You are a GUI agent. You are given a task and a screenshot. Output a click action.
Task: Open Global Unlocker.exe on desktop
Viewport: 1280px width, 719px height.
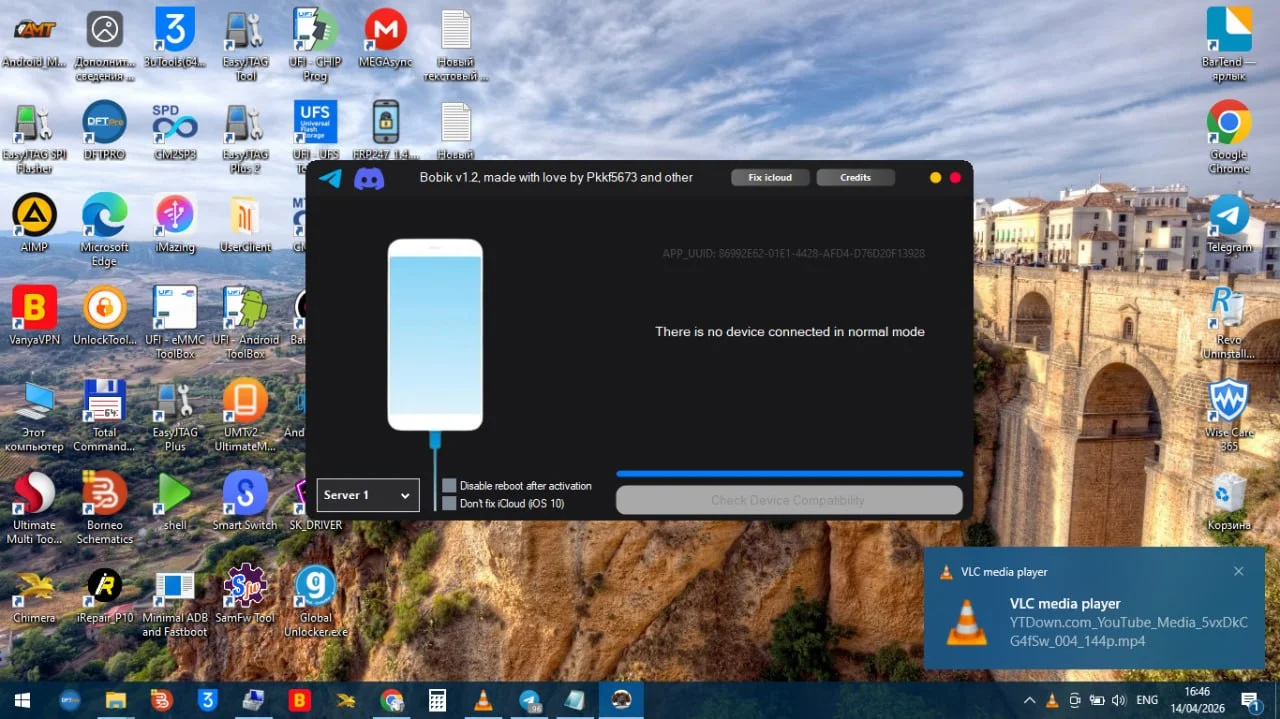316,601
